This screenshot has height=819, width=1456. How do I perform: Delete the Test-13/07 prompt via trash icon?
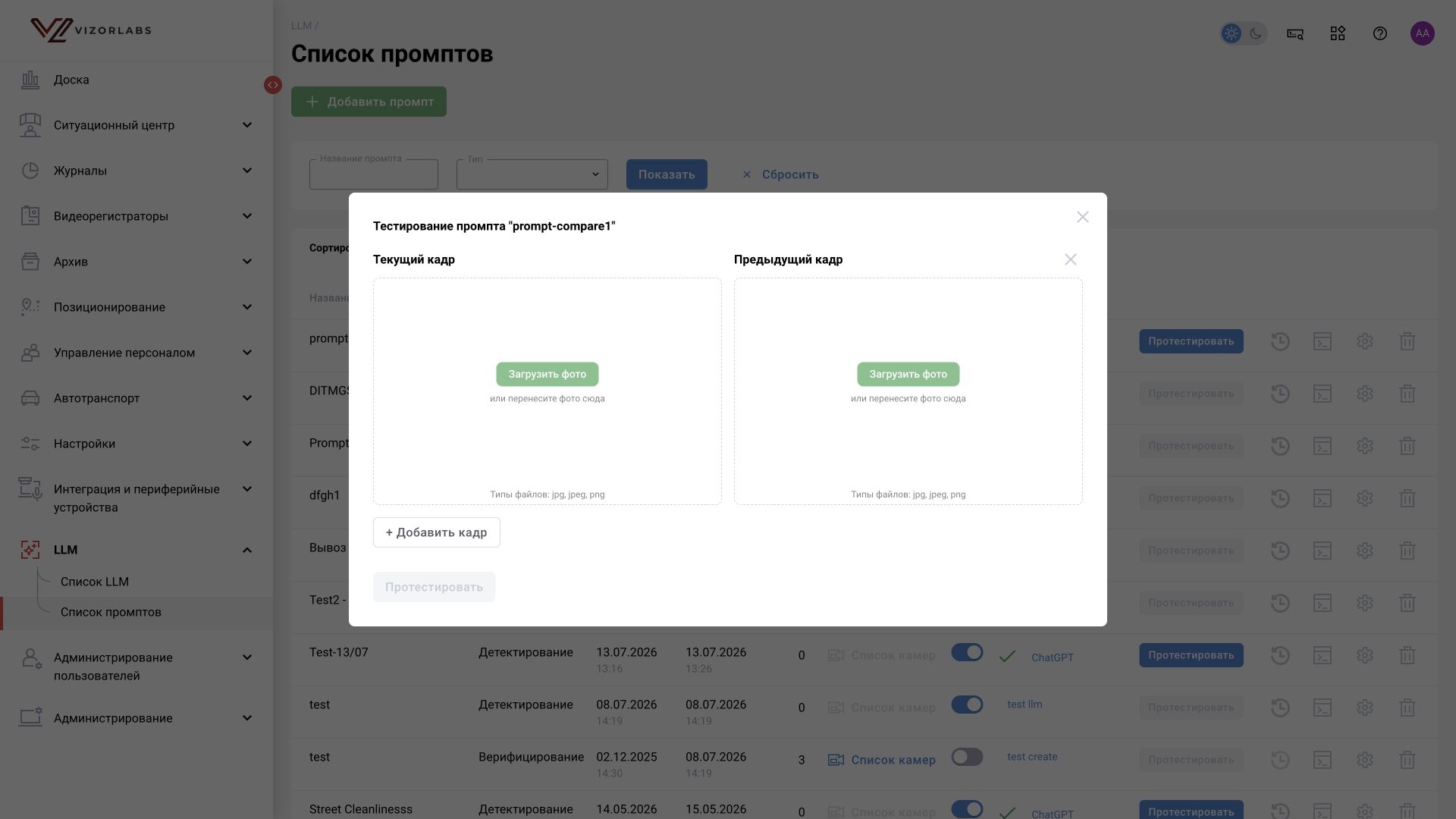tap(1407, 655)
